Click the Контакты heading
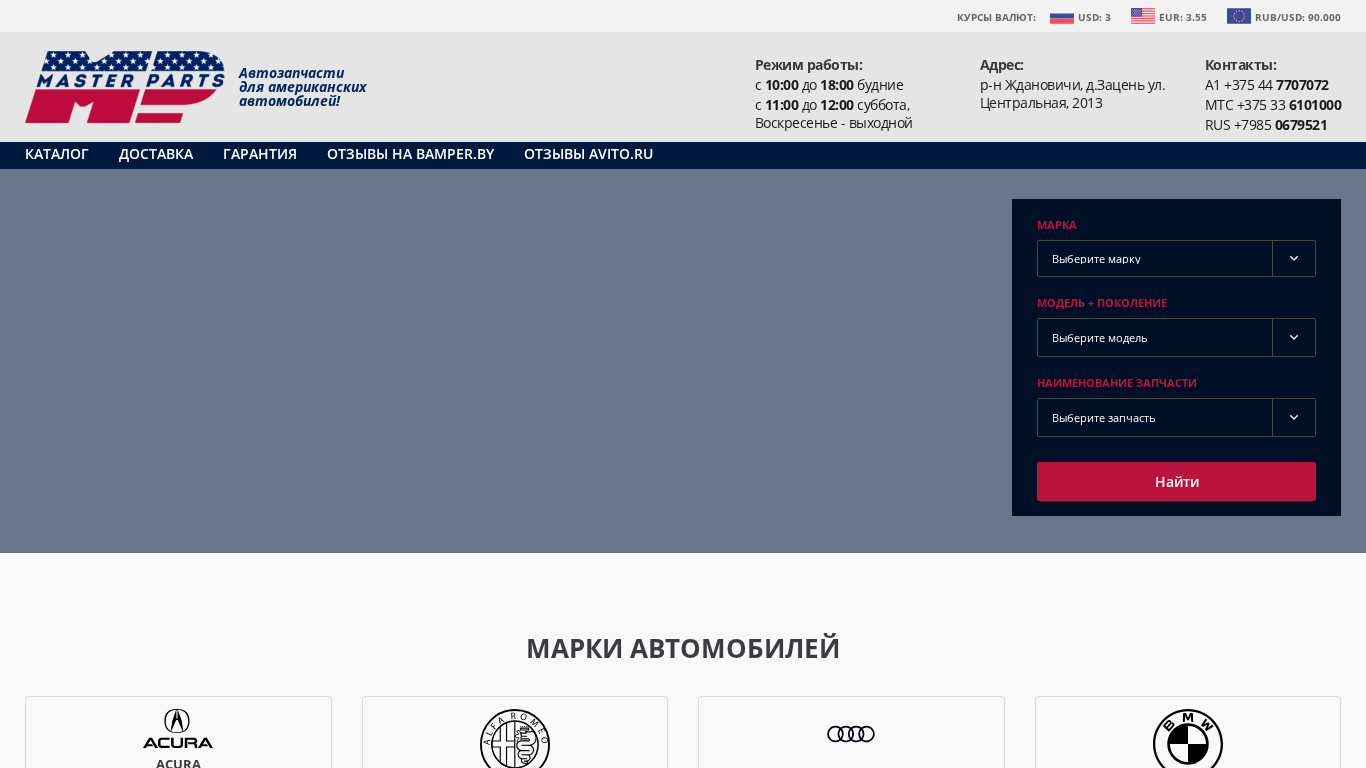1366x768 pixels. coord(1240,65)
